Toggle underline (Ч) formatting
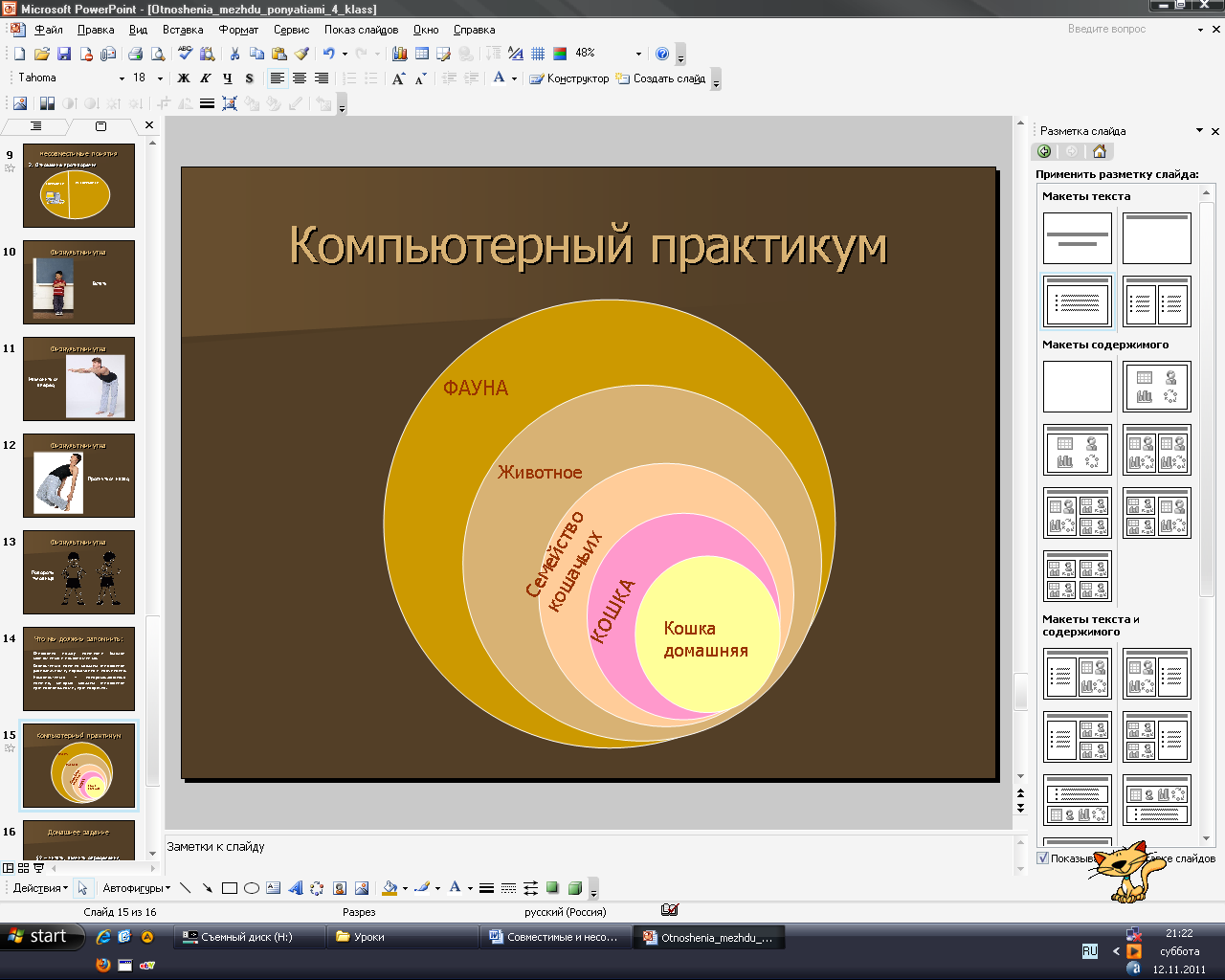This screenshot has width=1225, height=980. point(228,78)
